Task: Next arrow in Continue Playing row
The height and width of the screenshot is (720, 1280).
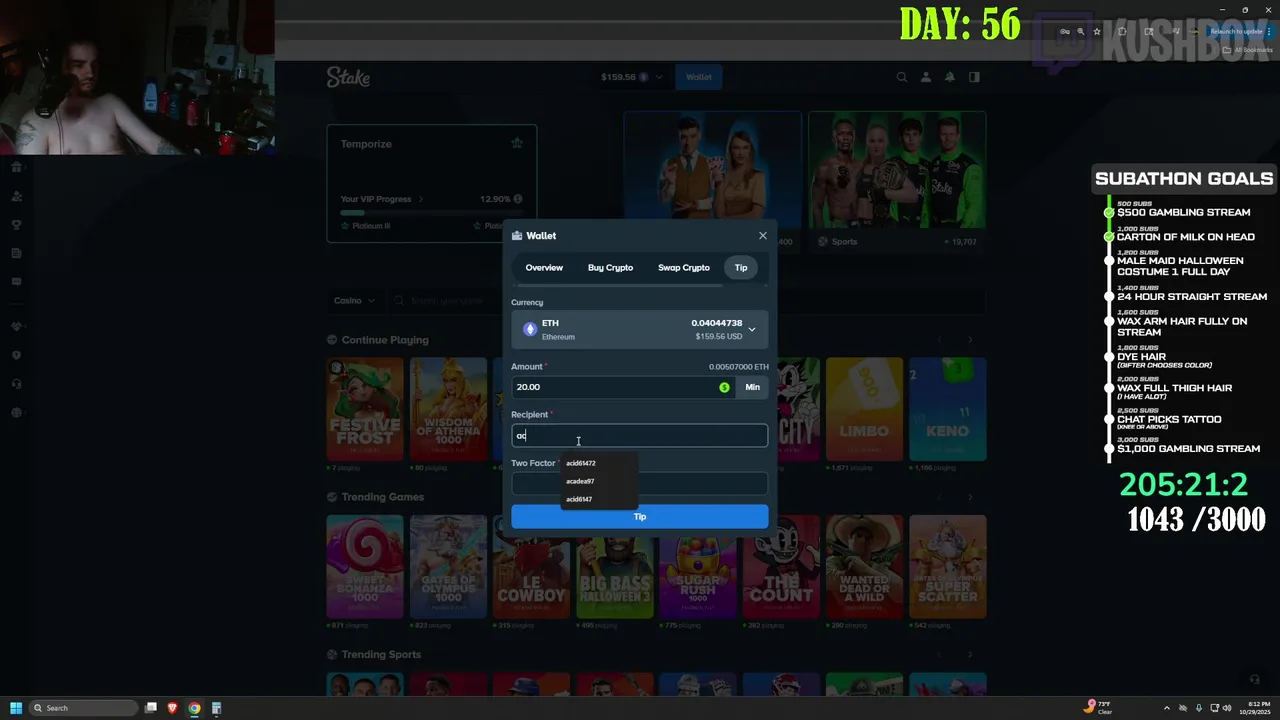Action: 970,340
